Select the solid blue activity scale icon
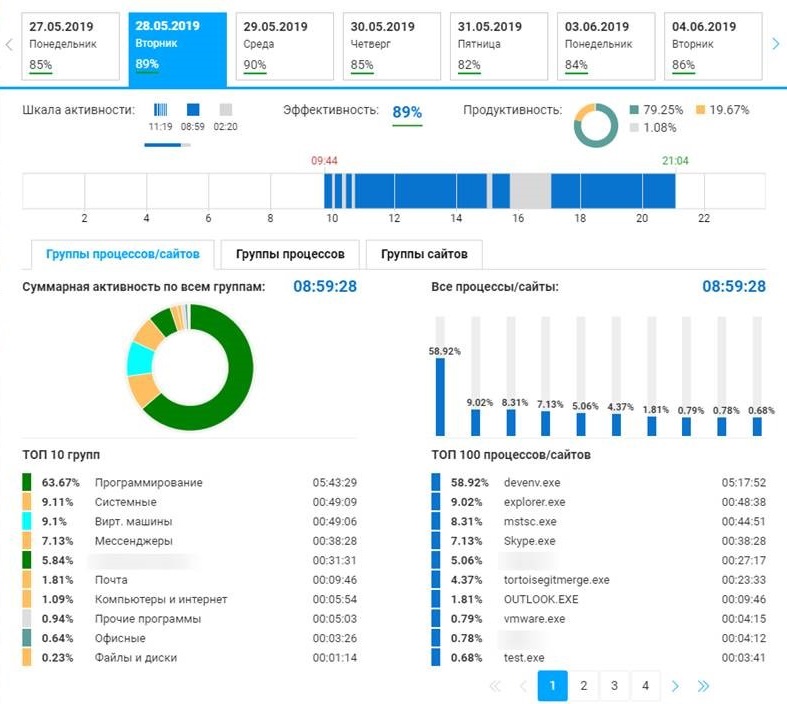The height and width of the screenshot is (704, 787). point(193,110)
